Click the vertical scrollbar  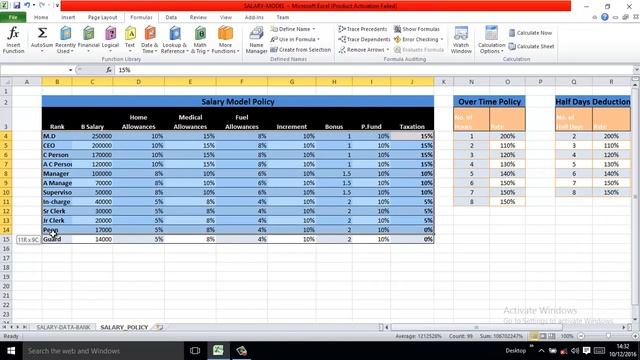(x=636, y=197)
